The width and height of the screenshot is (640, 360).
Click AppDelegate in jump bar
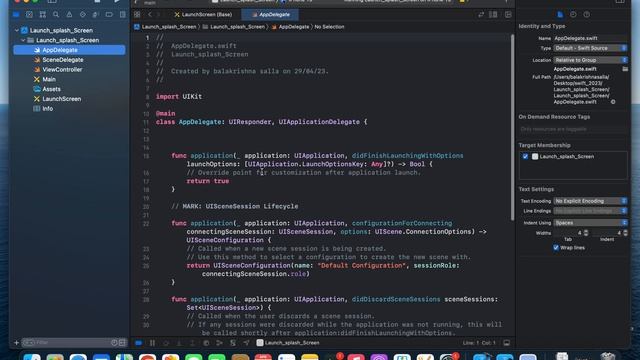coord(290,27)
